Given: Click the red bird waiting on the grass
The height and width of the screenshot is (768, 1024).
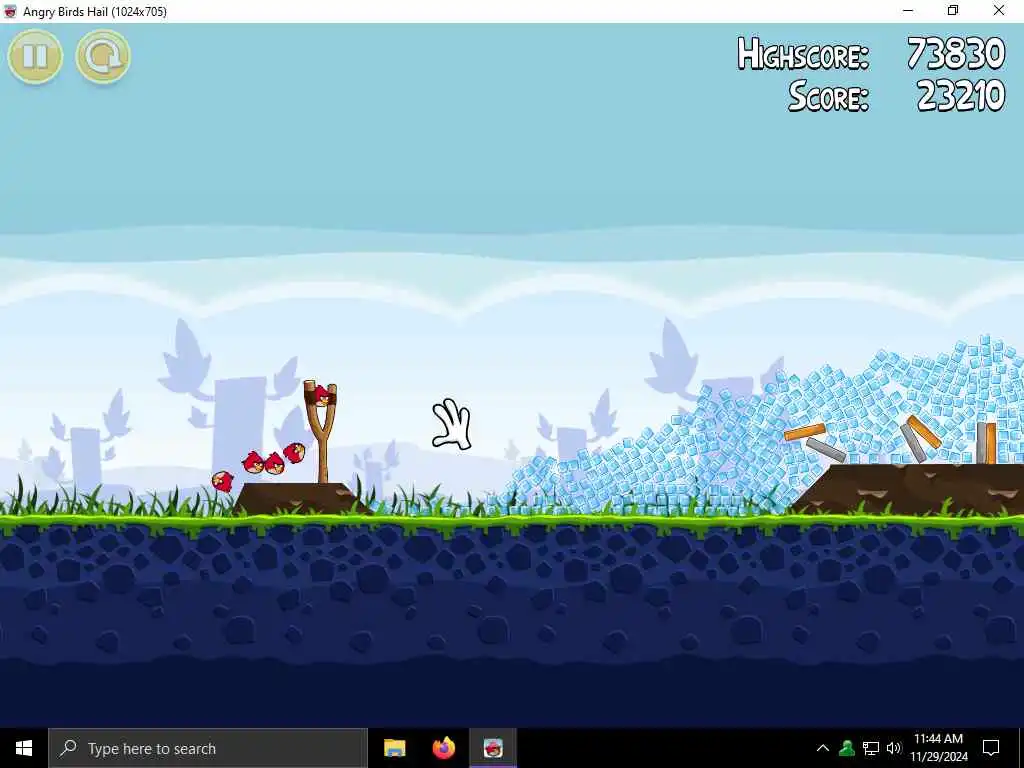Looking at the screenshot, I should coord(223,481).
